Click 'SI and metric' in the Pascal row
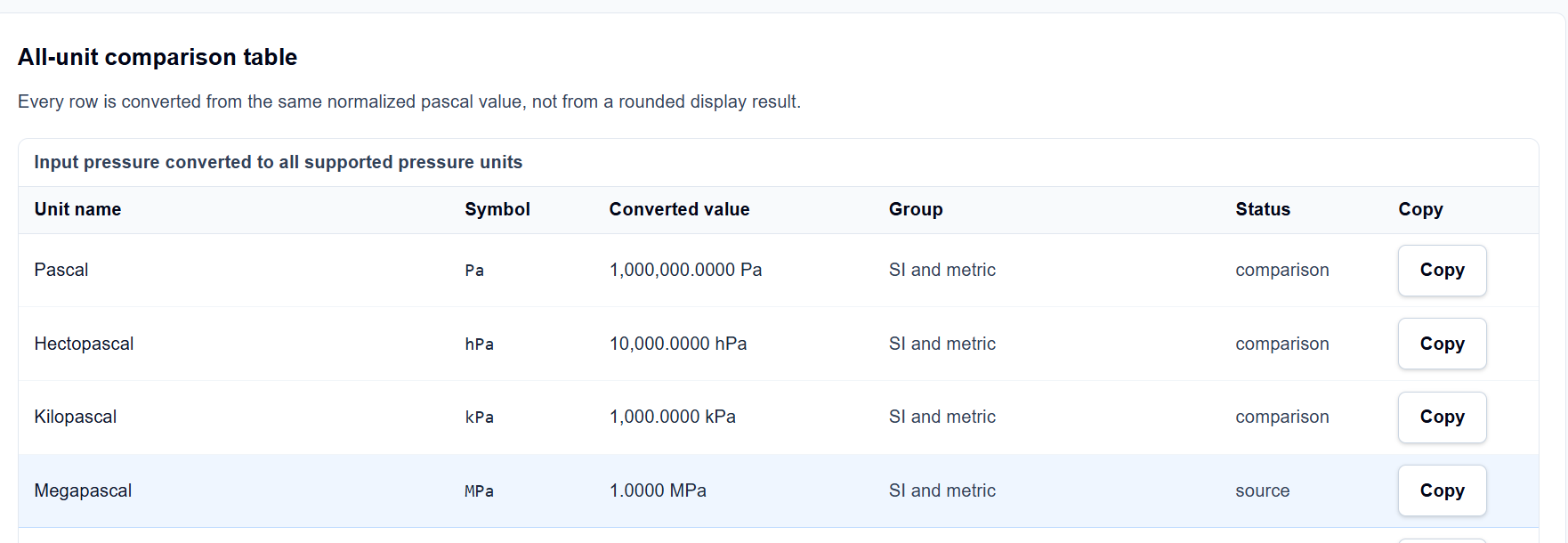The height and width of the screenshot is (543, 1568). [x=942, y=270]
